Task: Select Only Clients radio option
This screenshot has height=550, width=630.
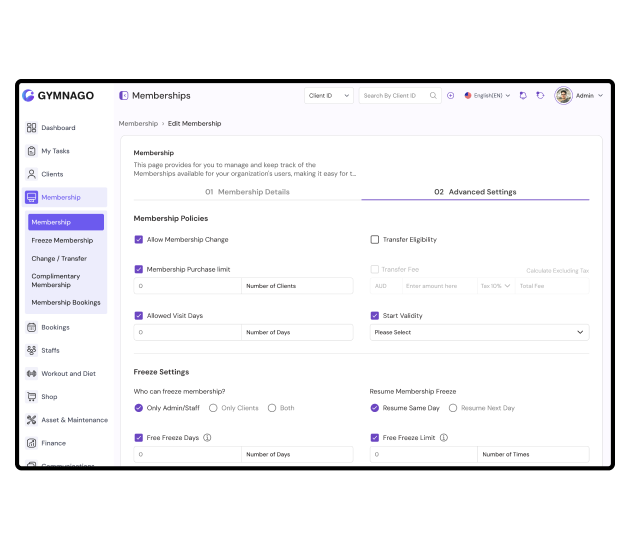Action: pos(213,408)
